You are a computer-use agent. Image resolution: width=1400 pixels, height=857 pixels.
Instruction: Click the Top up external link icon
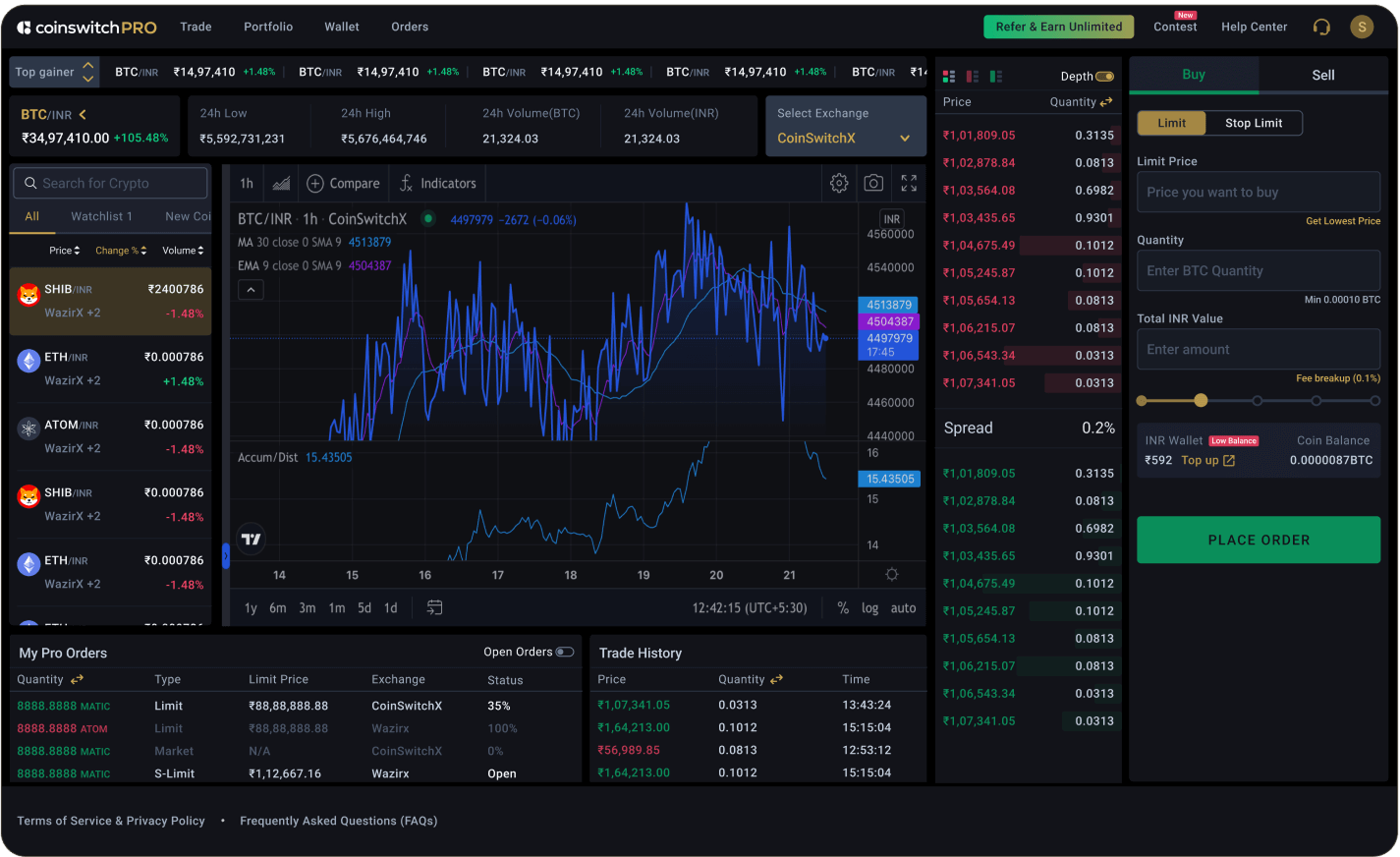click(1229, 461)
